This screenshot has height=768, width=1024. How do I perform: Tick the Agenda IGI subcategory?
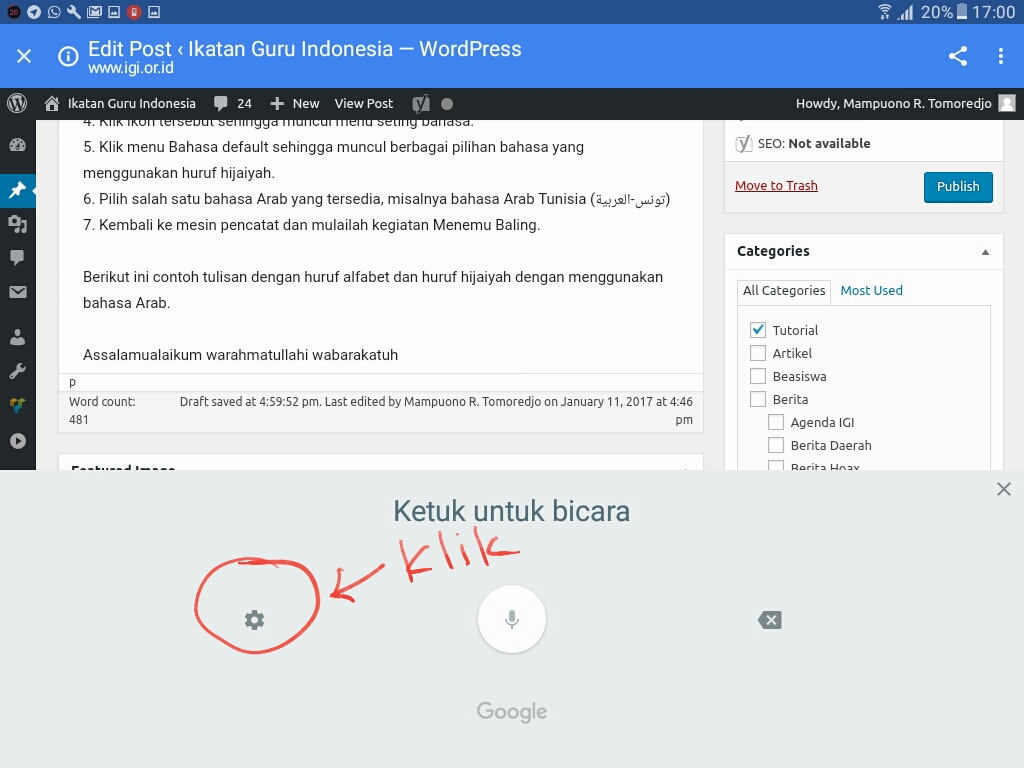(x=776, y=422)
